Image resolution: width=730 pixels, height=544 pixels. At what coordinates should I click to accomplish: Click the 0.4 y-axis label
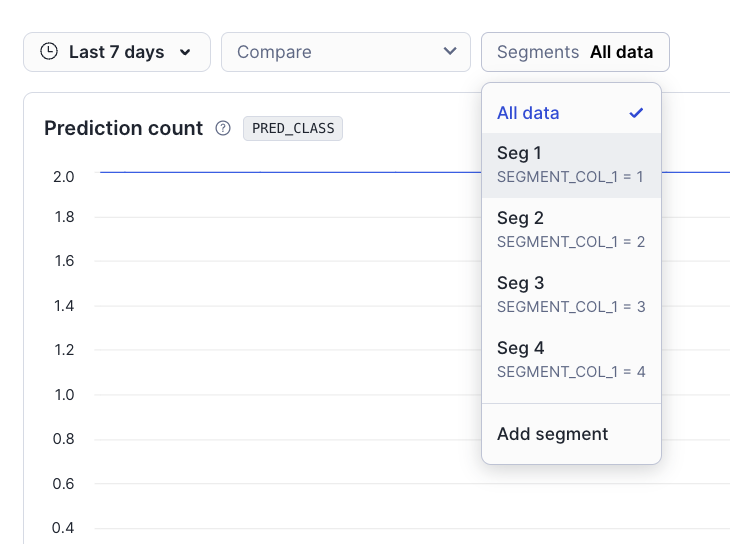64,528
